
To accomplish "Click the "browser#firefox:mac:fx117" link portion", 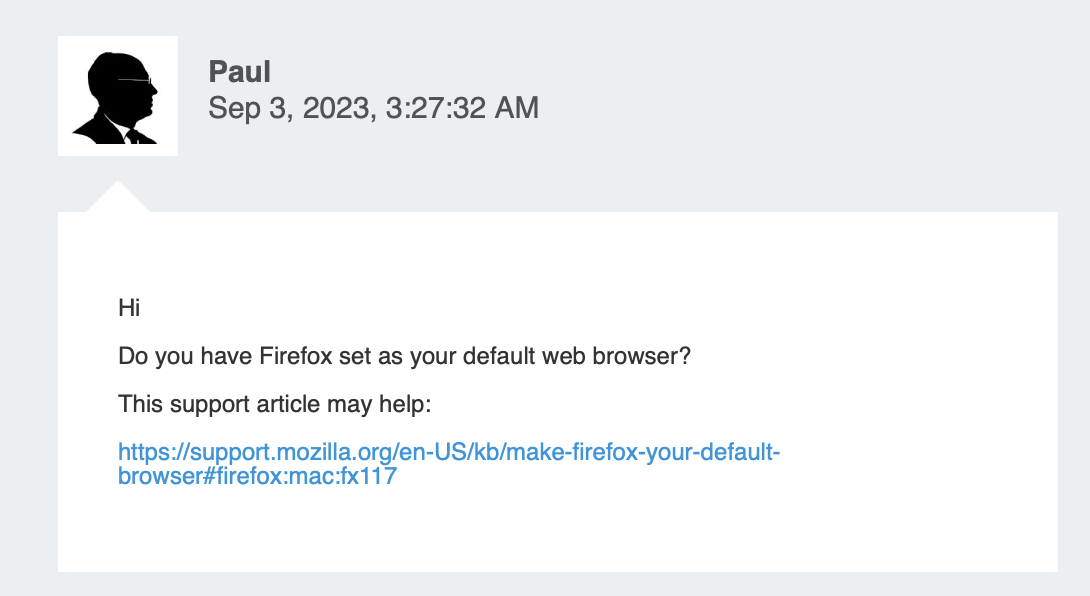I will [x=257, y=477].
